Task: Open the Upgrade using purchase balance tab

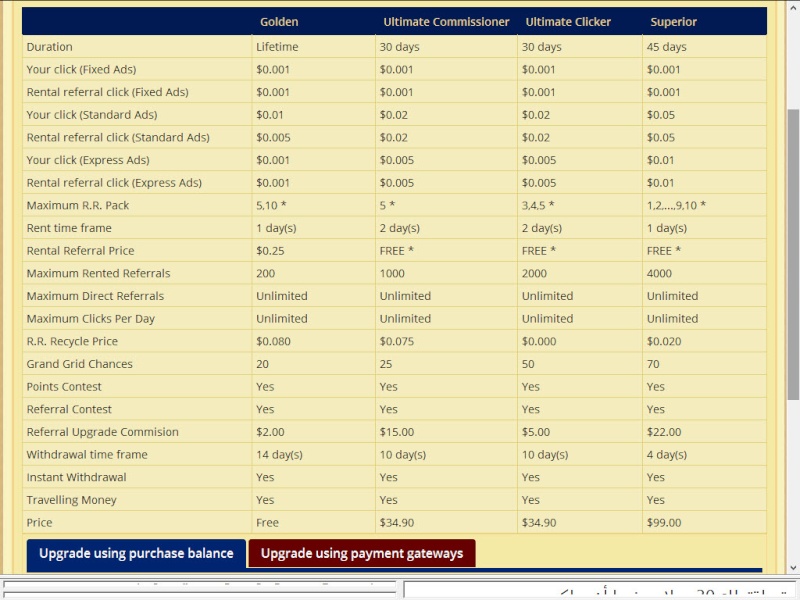Action: point(136,554)
